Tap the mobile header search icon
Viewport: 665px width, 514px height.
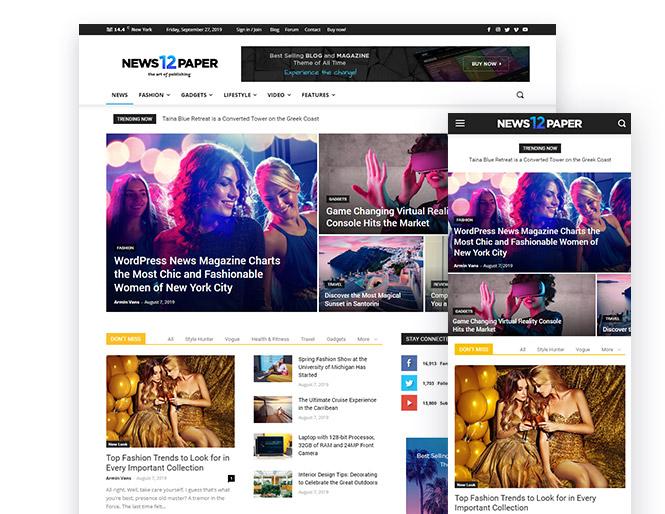pyautogui.click(x=621, y=123)
